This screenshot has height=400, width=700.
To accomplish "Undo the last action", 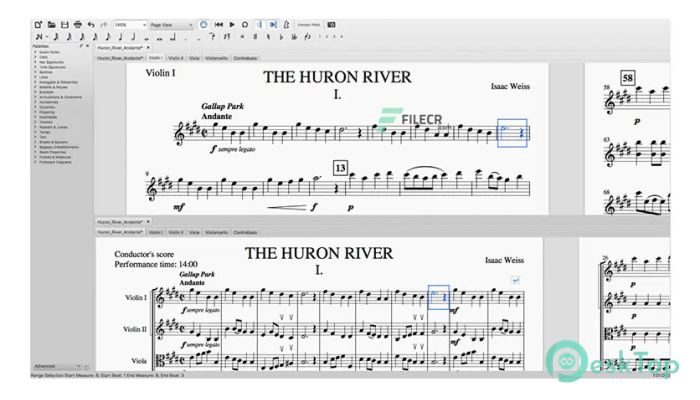I will coord(91,25).
